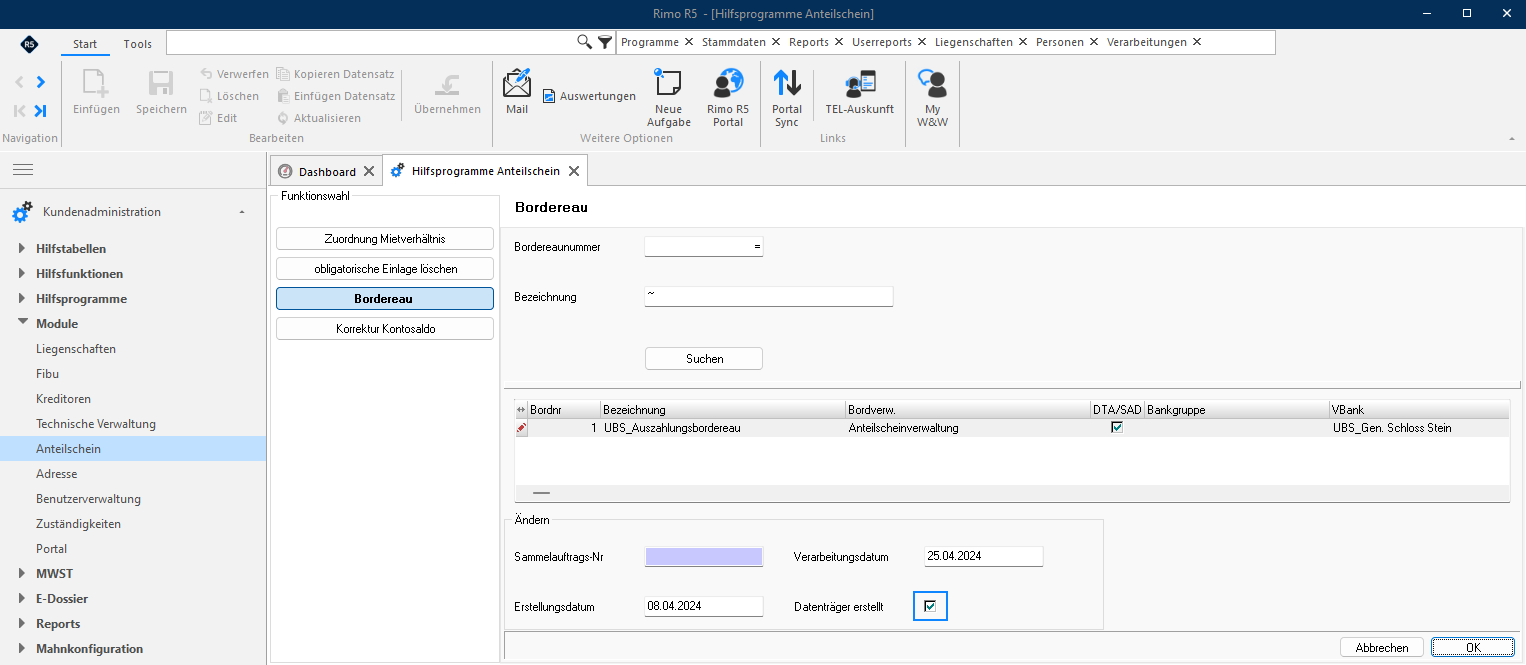The height and width of the screenshot is (665, 1526).
Task: Open Rimo R5 Portal
Action: [x=728, y=98]
